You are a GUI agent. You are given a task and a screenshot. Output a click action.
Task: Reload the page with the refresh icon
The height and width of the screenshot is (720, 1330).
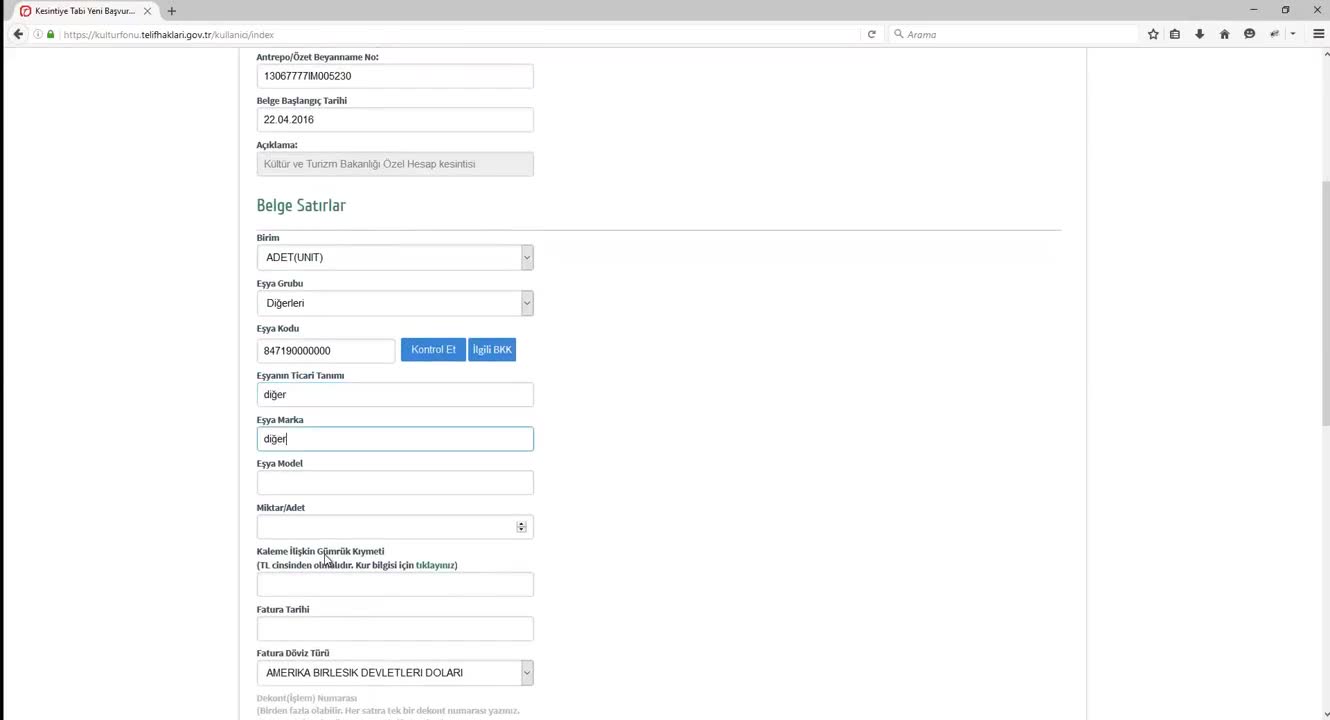(x=872, y=34)
